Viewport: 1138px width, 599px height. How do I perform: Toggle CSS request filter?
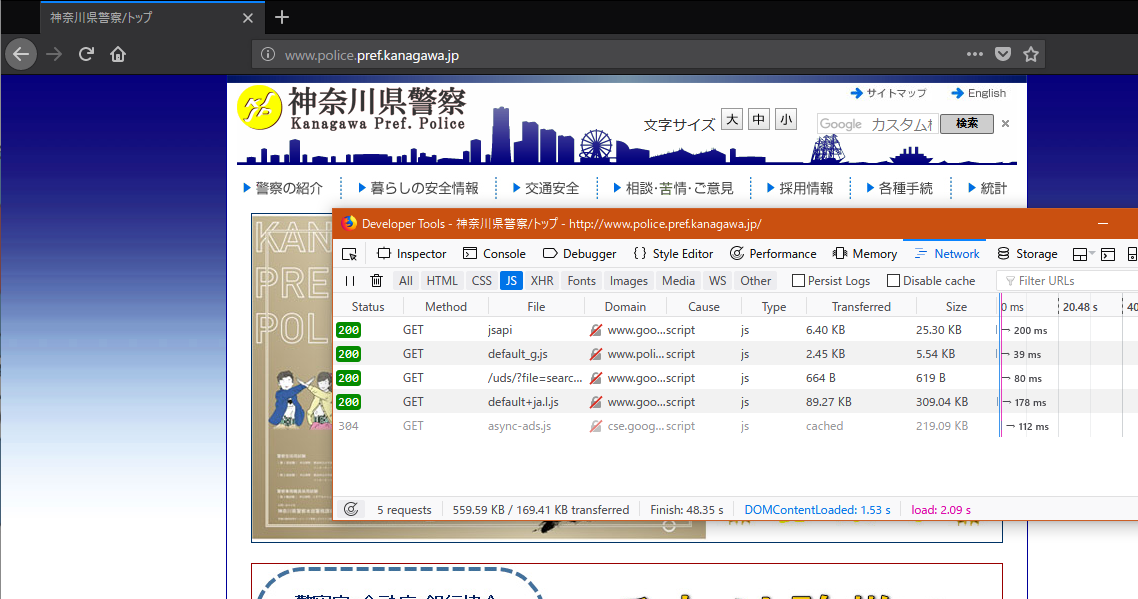[x=481, y=281]
